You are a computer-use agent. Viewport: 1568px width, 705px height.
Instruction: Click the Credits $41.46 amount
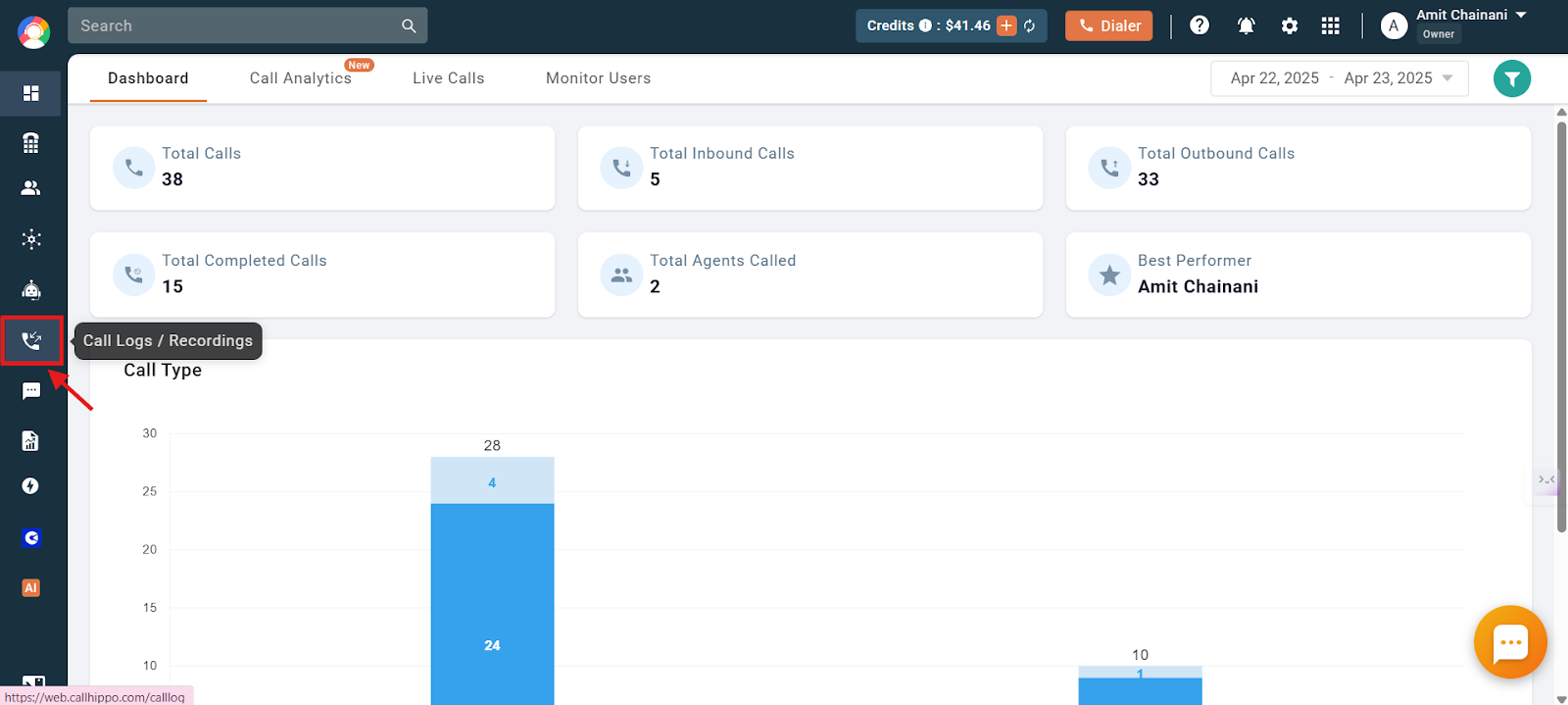967,25
